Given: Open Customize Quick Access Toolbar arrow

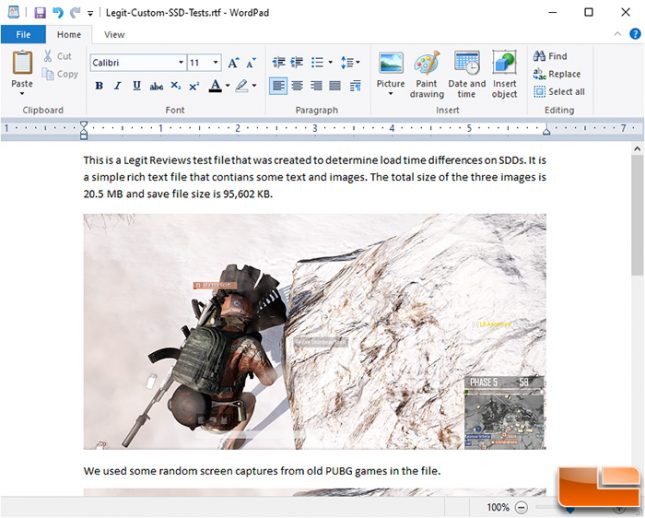Looking at the screenshot, I should (90, 14).
